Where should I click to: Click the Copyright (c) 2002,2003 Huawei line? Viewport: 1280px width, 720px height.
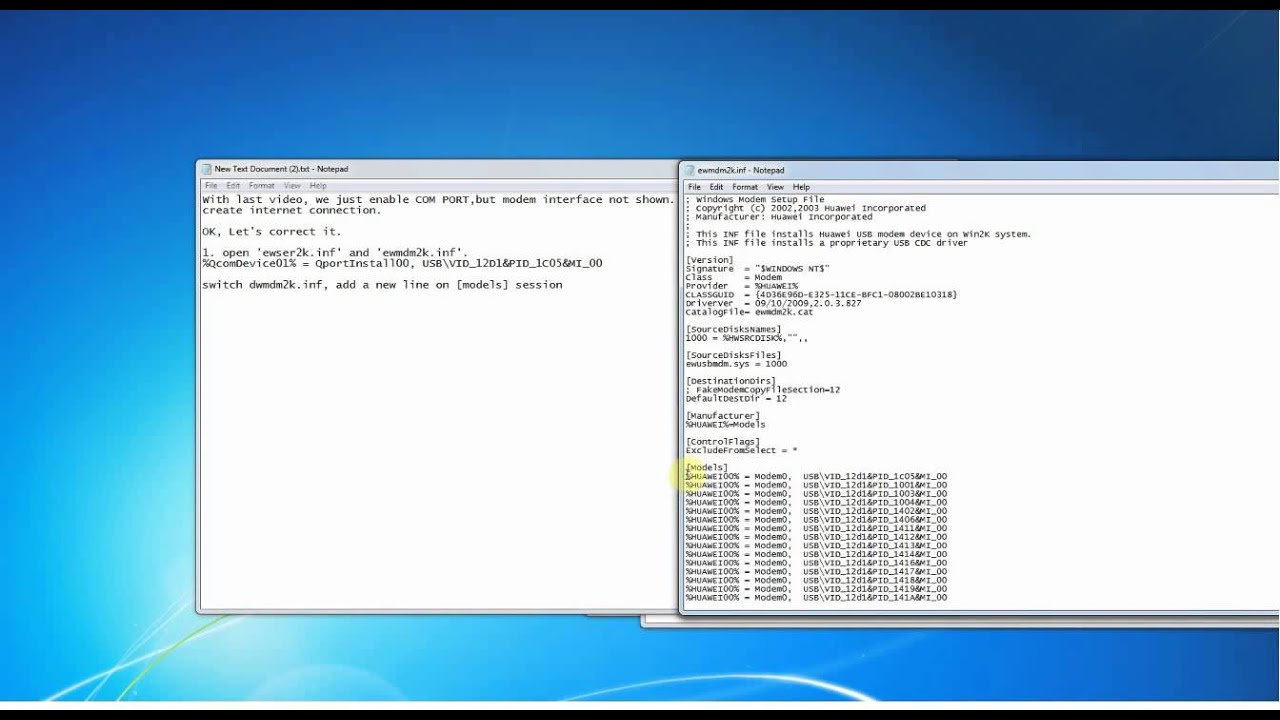[805, 208]
